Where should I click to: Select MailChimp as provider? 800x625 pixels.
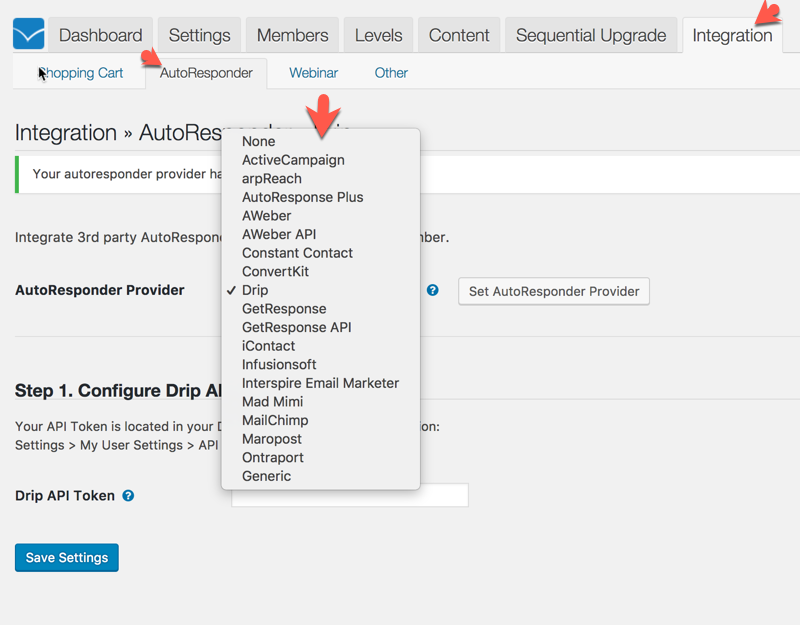(x=320, y=420)
